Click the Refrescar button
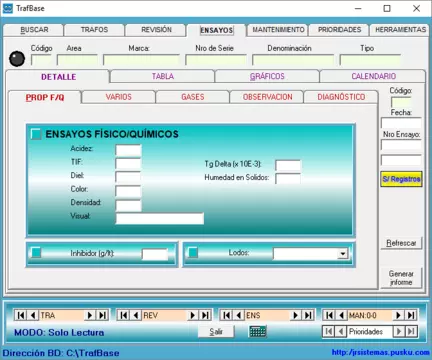This screenshot has width=432, height=360. [x=401, y=243]
